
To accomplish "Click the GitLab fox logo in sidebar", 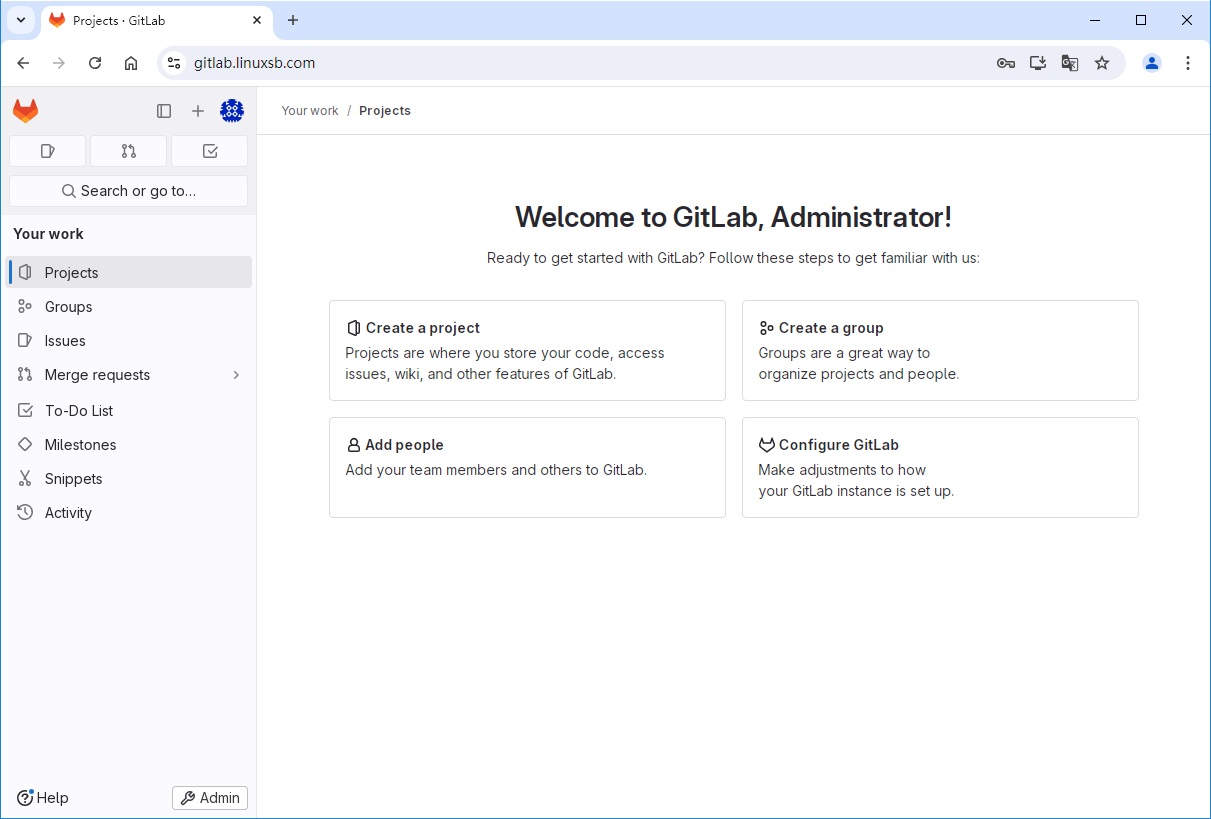I will point(26,111).
